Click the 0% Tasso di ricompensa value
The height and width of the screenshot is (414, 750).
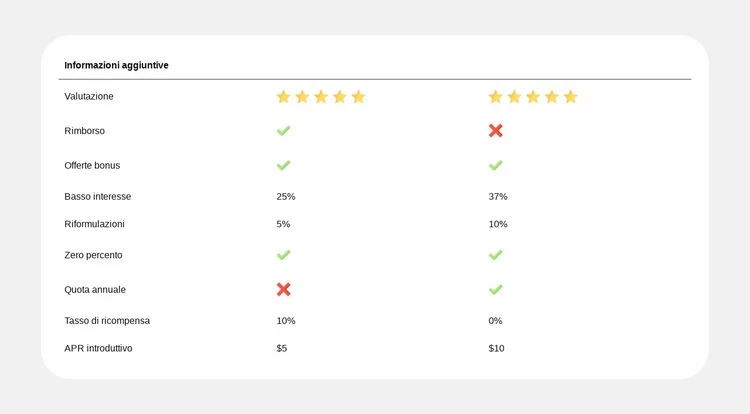(495, 321)
